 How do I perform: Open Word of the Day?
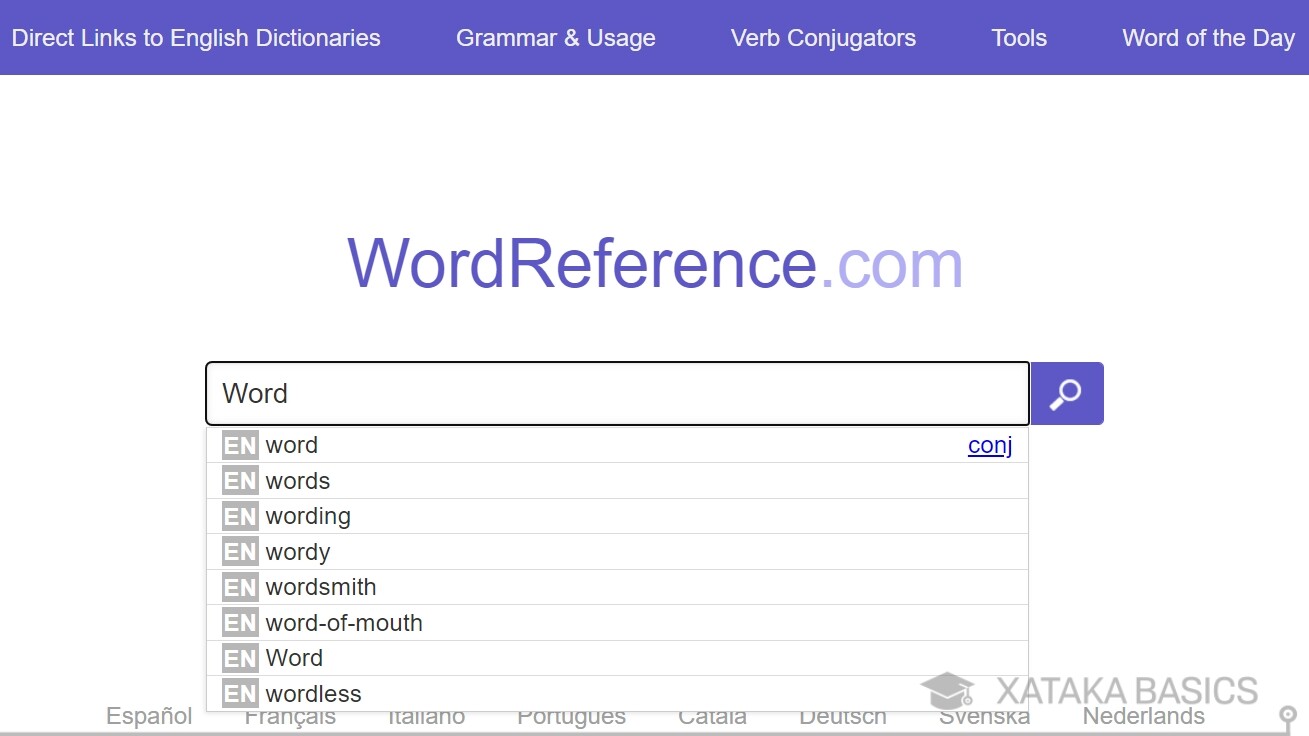[x=1207, y=38]
